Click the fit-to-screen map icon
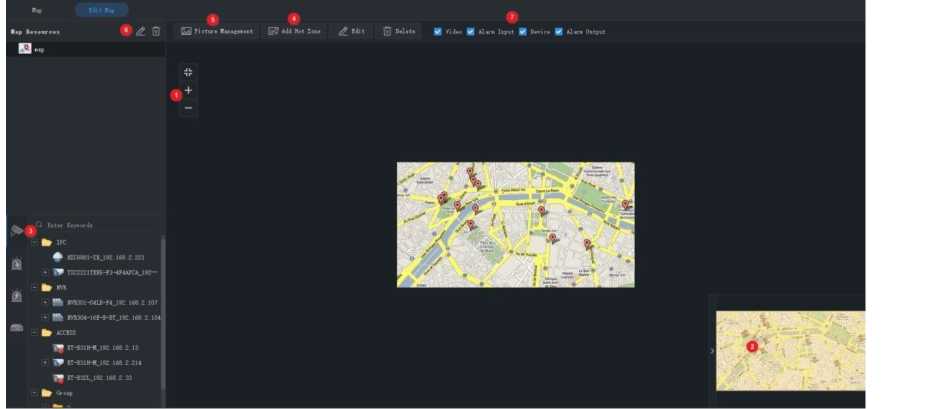The width and height of the screenshot is (939, 409). pyautogui.click(x=188, y=72)
